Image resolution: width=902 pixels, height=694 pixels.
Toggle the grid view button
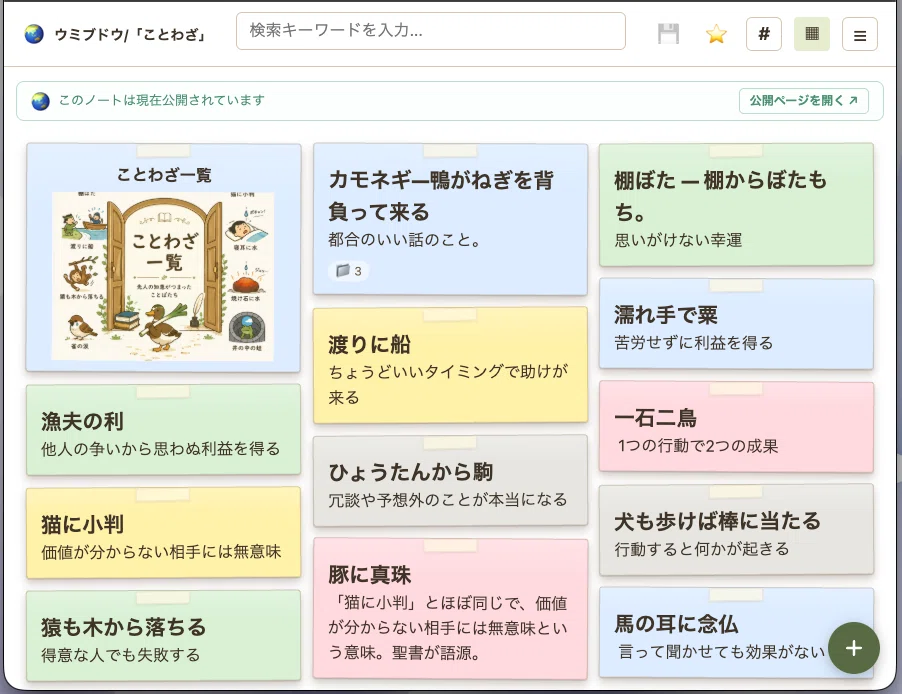pyautogui.click(x=812, y=34)
